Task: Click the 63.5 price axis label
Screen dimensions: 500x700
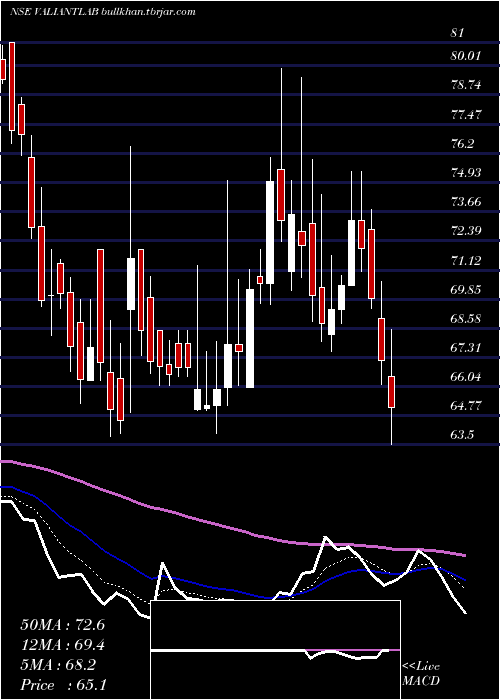Action: click(x=462, y=435)
